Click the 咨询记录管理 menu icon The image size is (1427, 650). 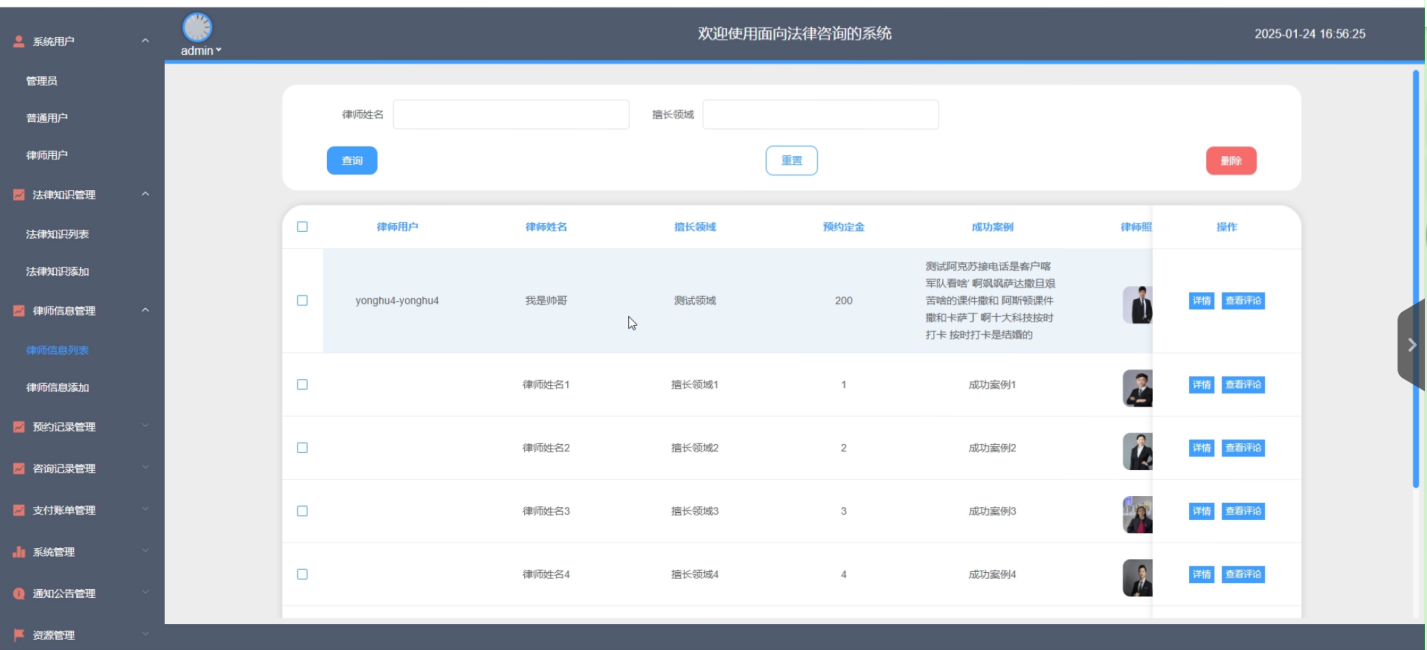pyautogui.click(x=18, y=469)
